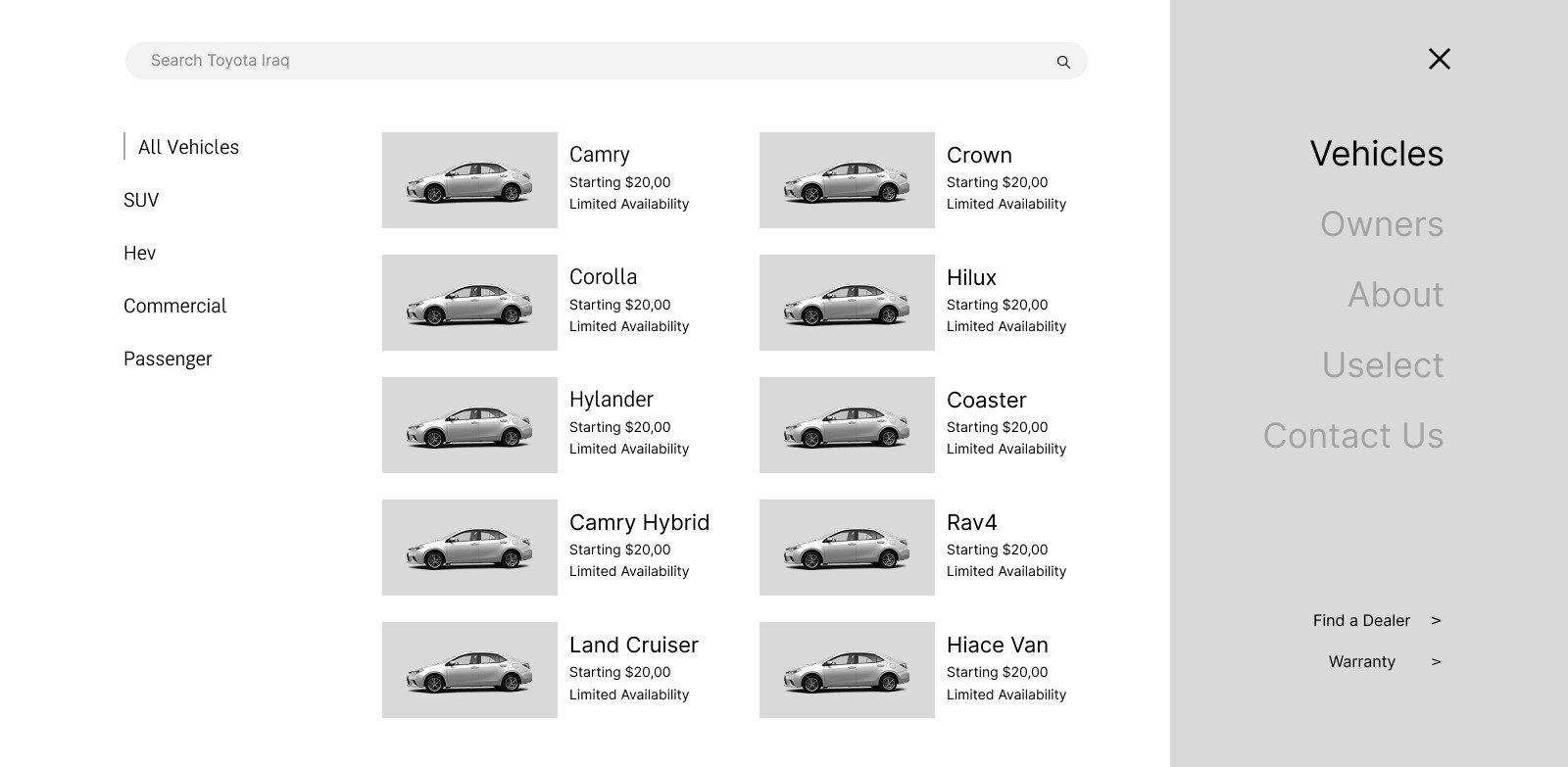The image size is (1568, 767).
Task: Click Limited Availability under Land Cruiser
Action: [x=629, y=695]
